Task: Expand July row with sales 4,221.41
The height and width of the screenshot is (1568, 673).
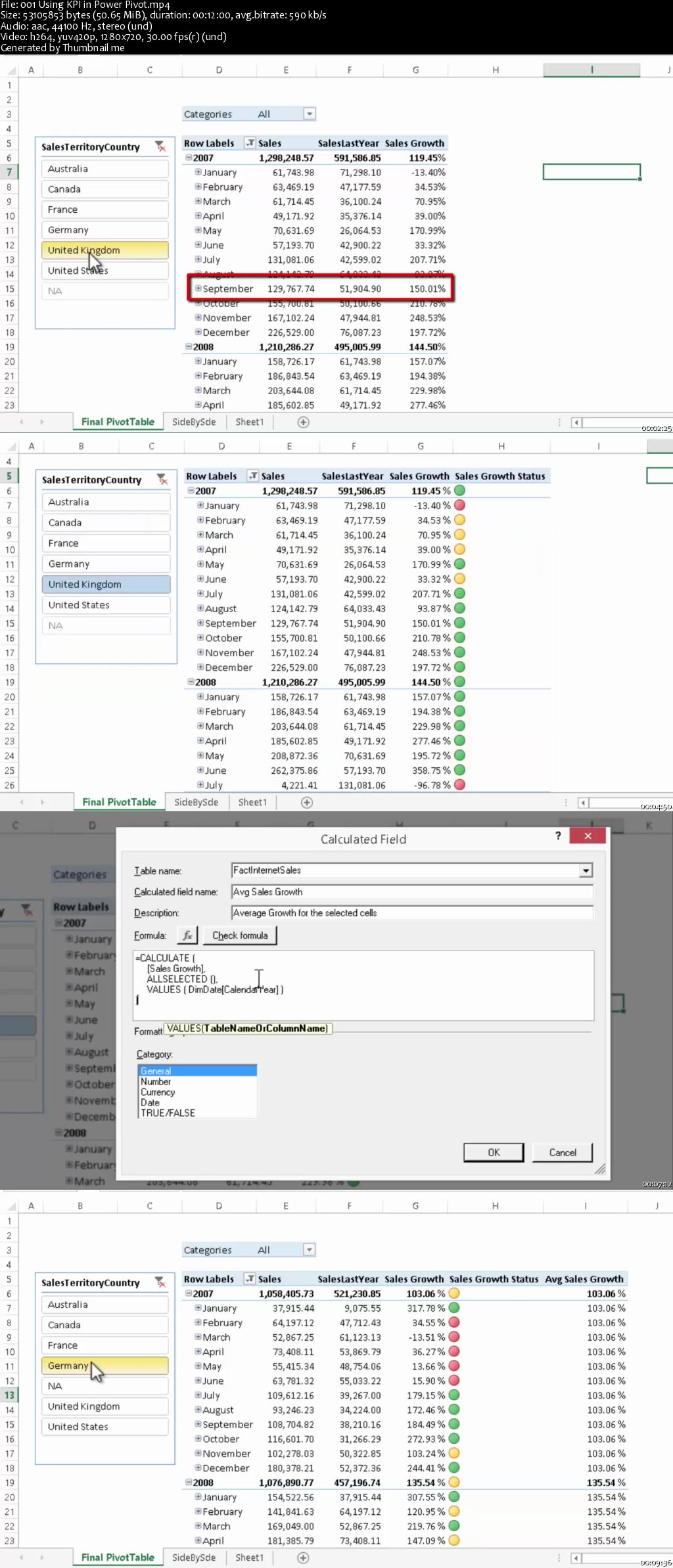Action: (x=200, y=785)
